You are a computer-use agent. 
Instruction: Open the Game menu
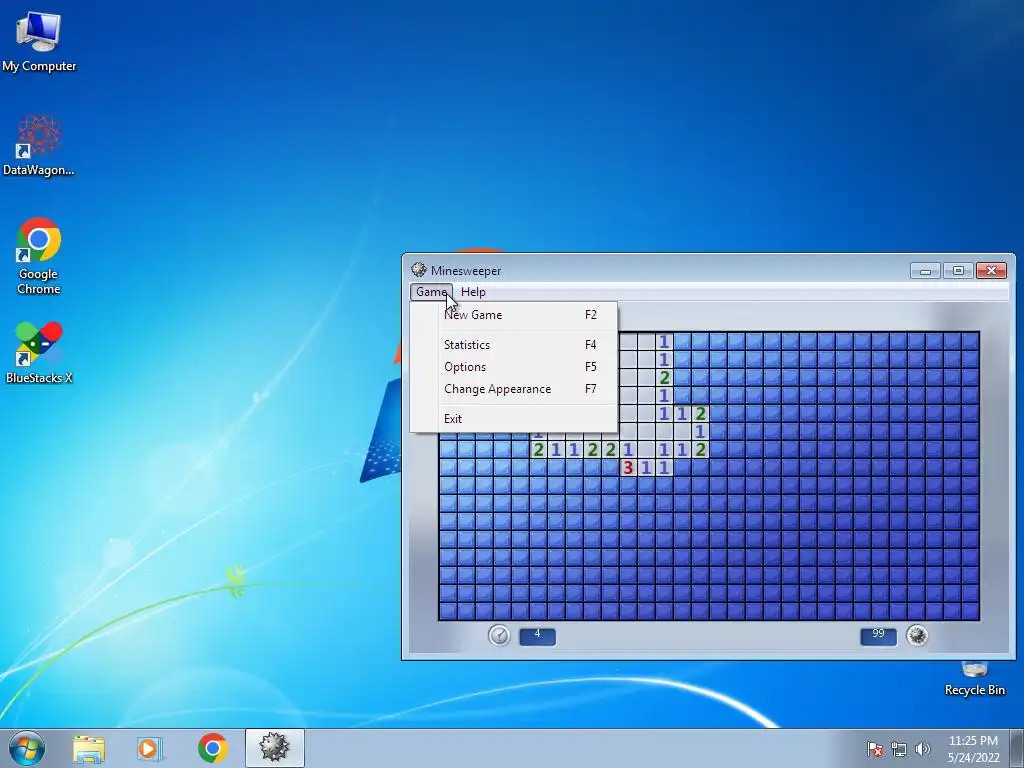click(x=431, y=292)
